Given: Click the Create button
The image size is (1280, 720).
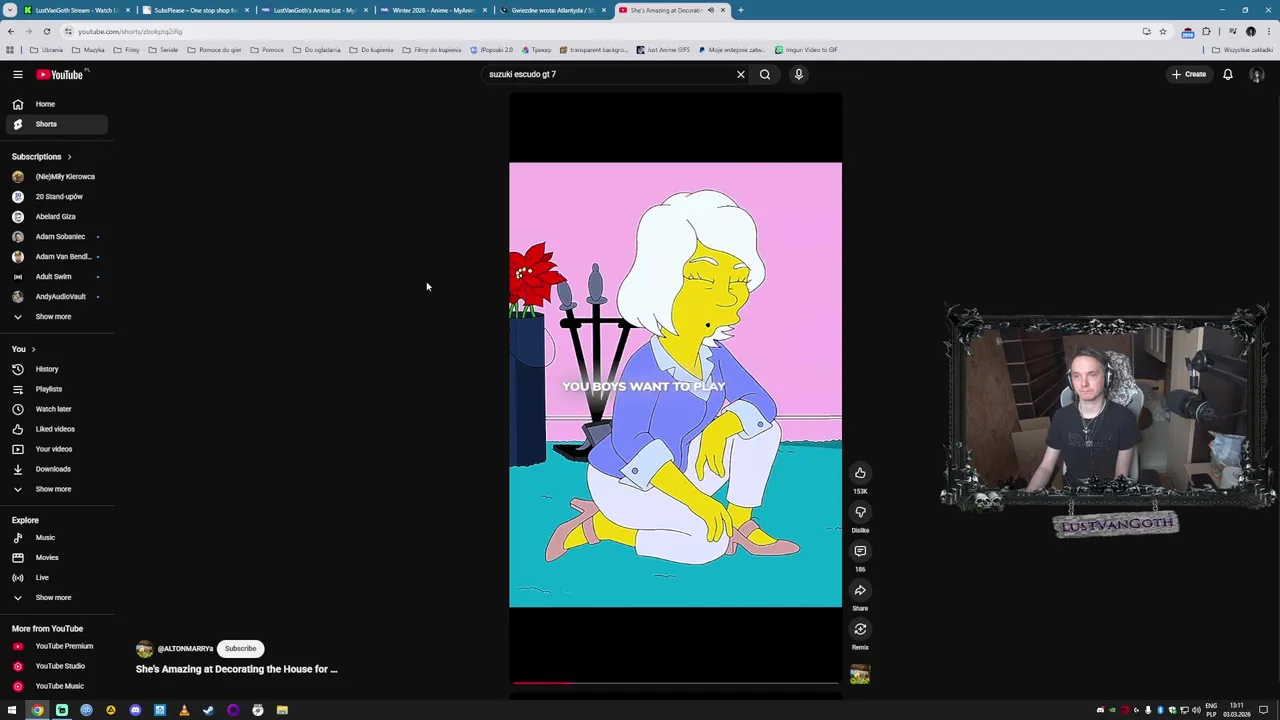Looking at the screenshot, I should click(1189, 74).
